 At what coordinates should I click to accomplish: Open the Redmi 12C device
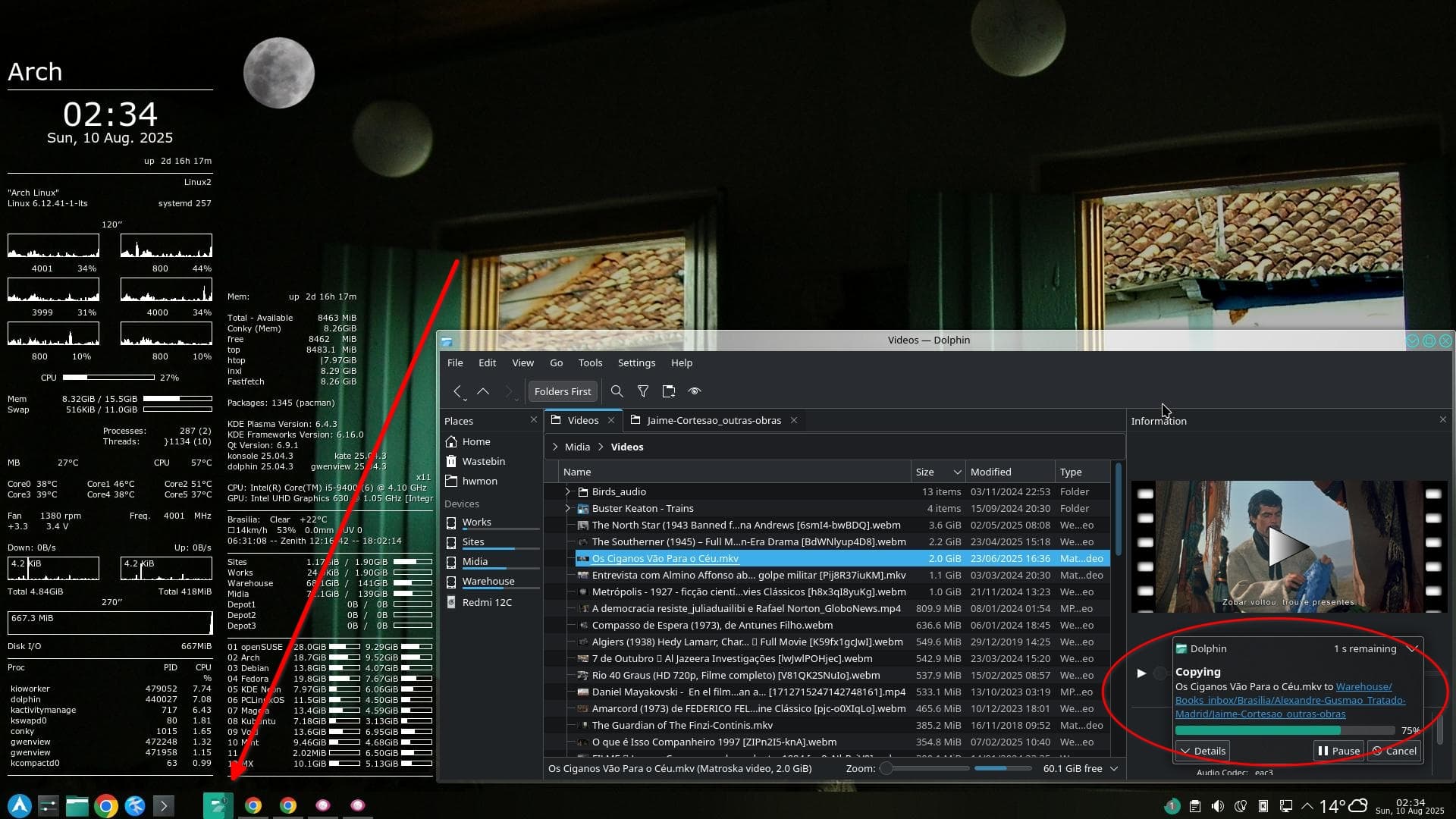[x=487, y=602]
